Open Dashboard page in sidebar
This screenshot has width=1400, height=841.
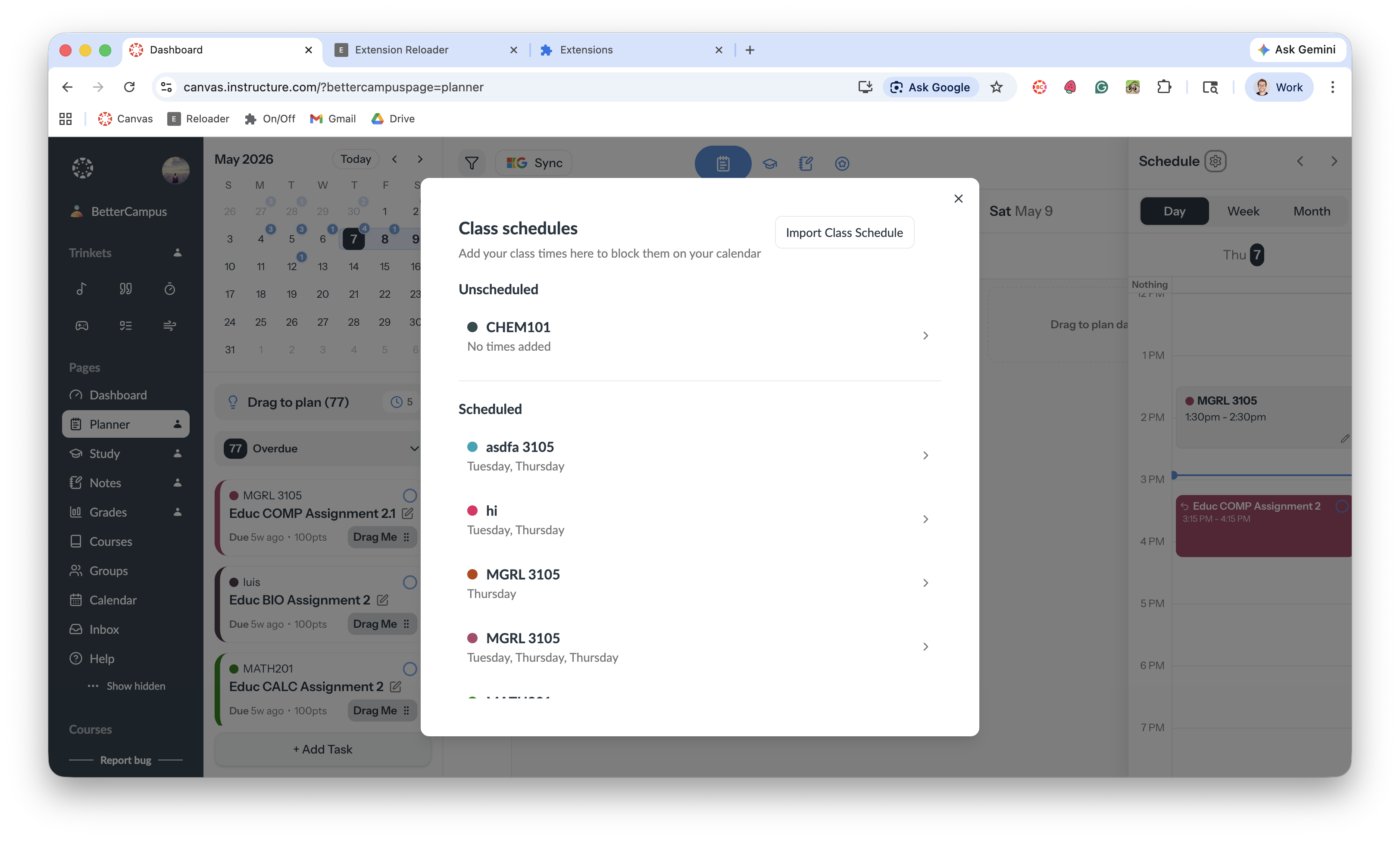pyautogui.click(x=125, y=395)
